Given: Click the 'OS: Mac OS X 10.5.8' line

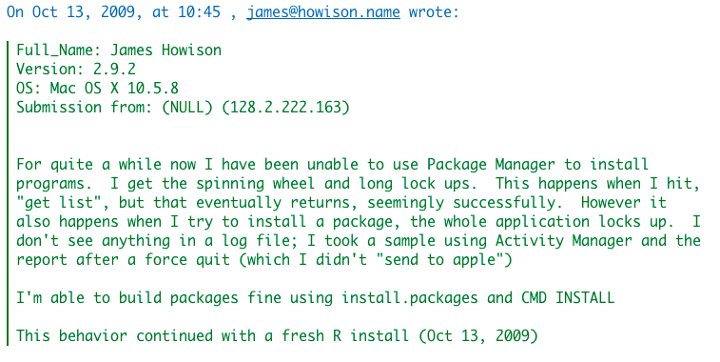Looking at the screenshot, I should [97, 88].
